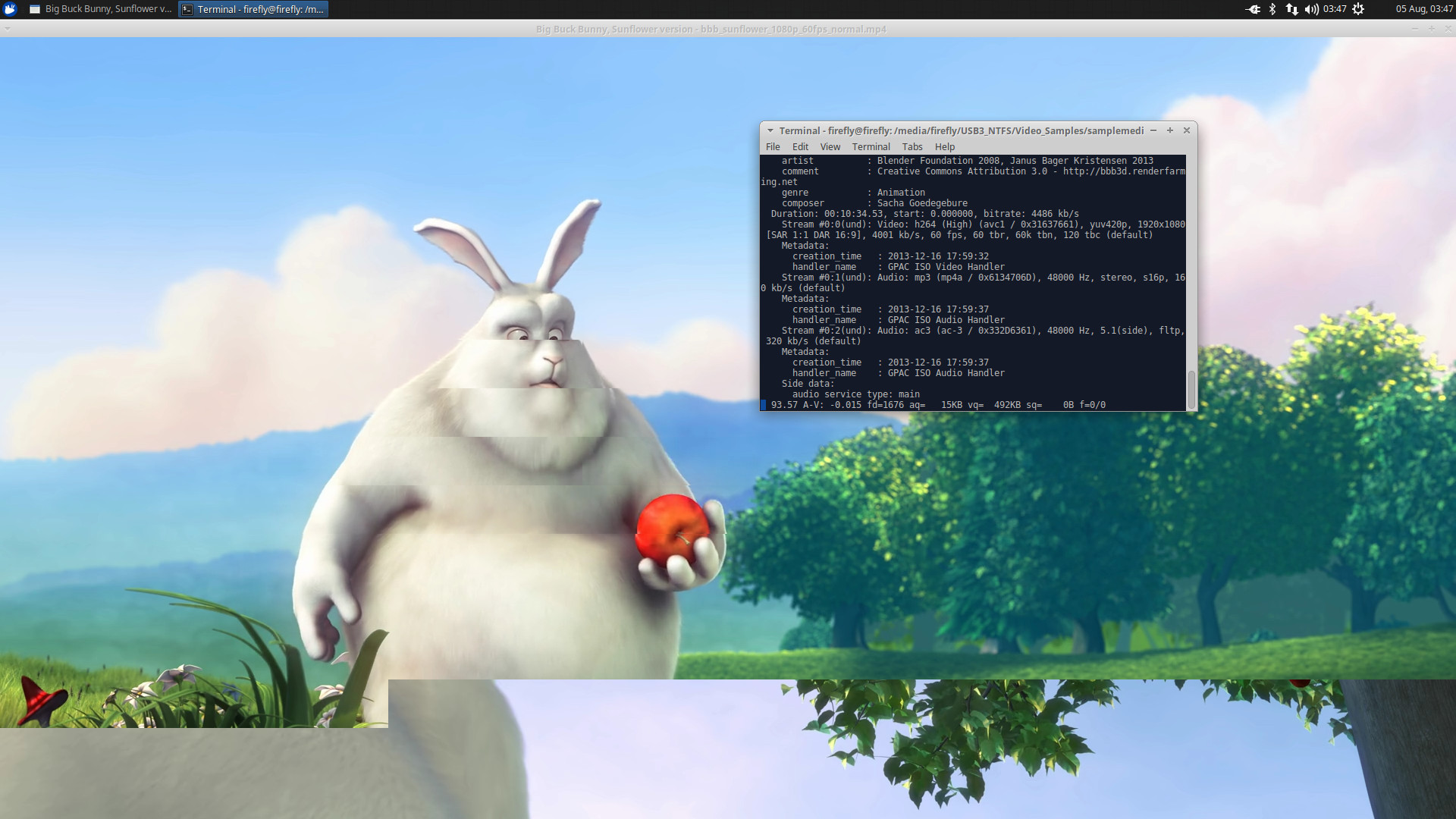Minimize the Big Buck Bunny video window
This screenshot has height=819, width=1456.
pyautogui.click(x=1414, y=29)
